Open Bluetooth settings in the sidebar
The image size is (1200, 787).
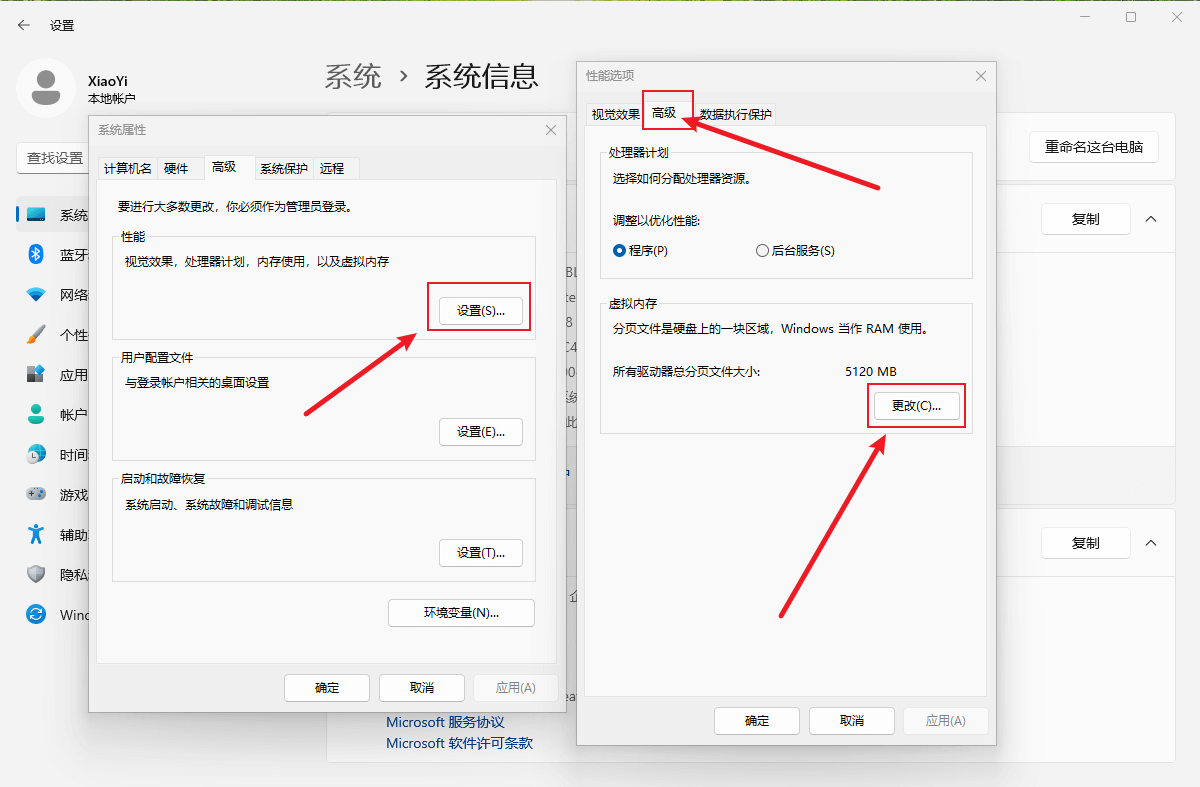point(35,254)
